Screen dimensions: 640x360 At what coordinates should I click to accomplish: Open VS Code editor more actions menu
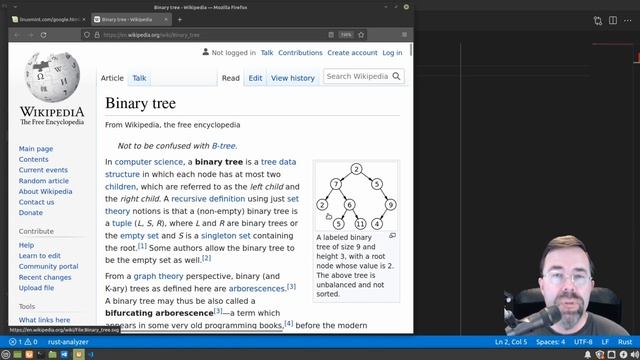click(x=628, y=20)
